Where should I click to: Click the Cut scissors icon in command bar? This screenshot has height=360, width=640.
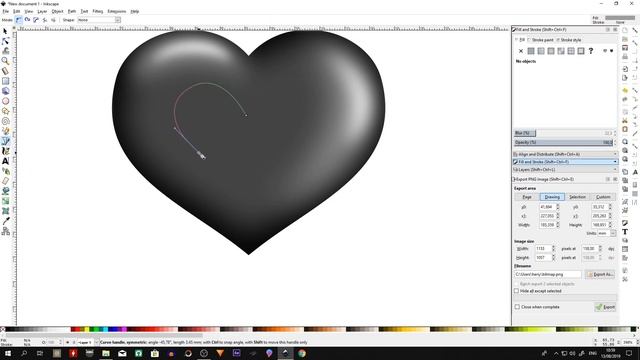(625, 120)
